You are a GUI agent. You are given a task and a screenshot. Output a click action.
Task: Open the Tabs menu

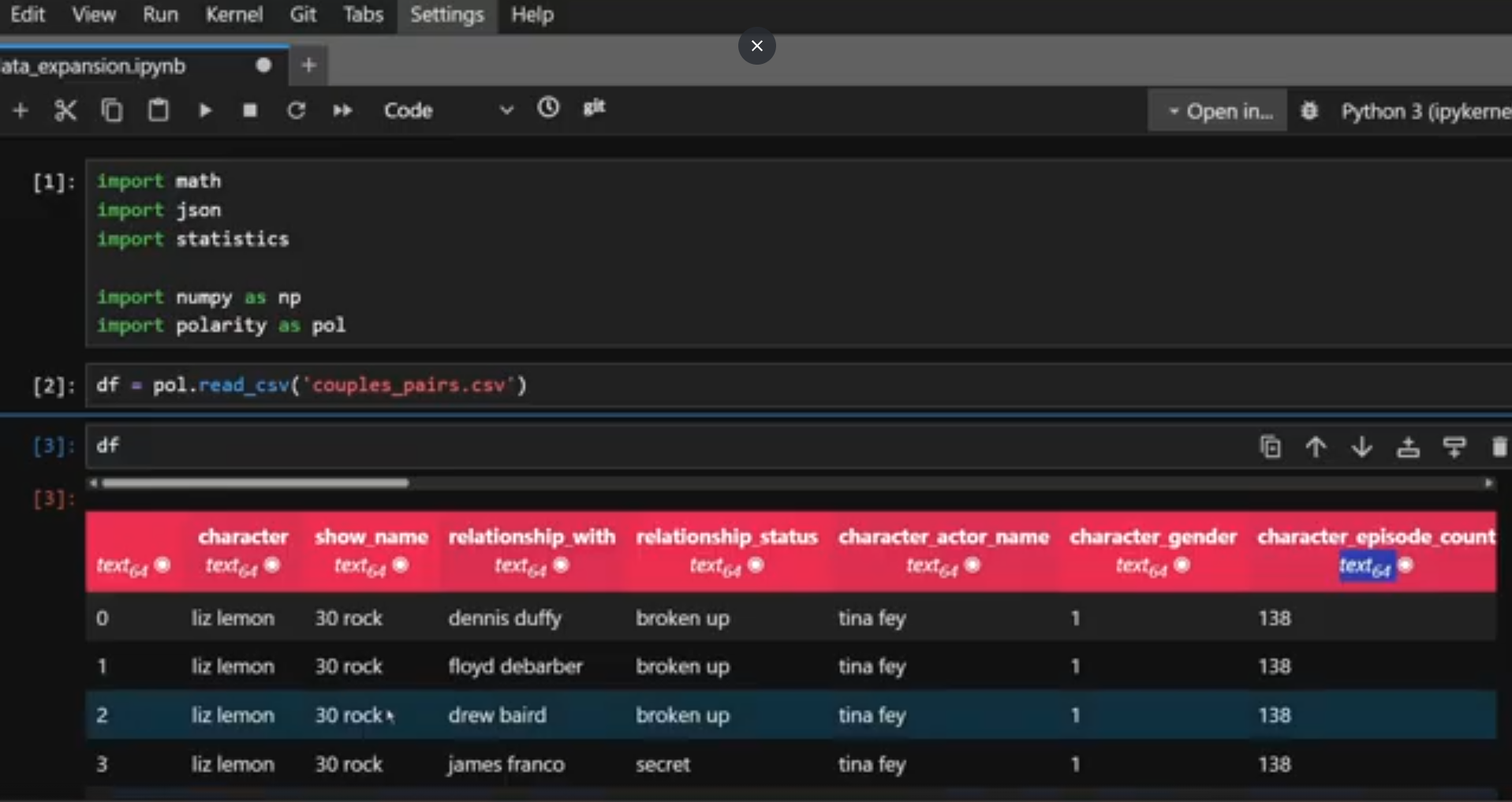363,14
